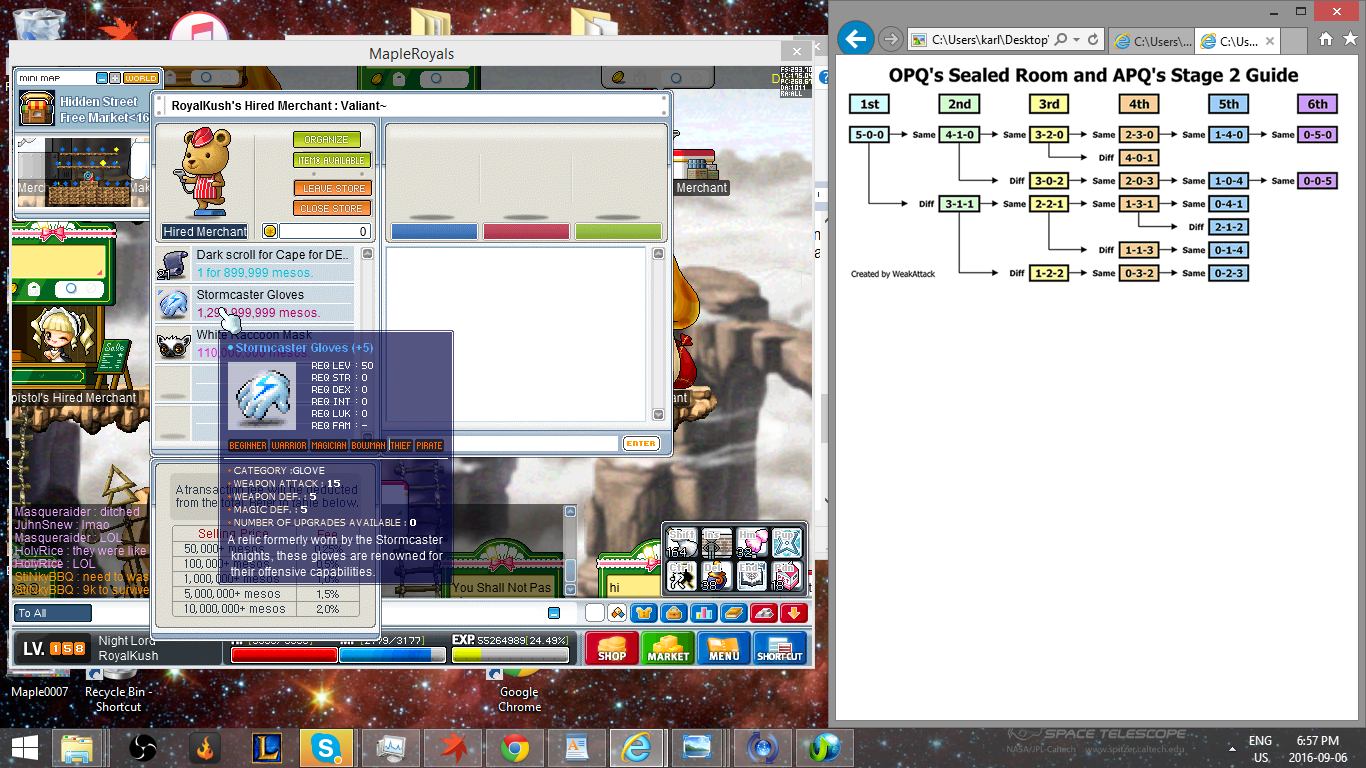This screenshot has width=1366, height=768.
Task: Use the Del quickslot potion
Action: (x=716, y=575)
